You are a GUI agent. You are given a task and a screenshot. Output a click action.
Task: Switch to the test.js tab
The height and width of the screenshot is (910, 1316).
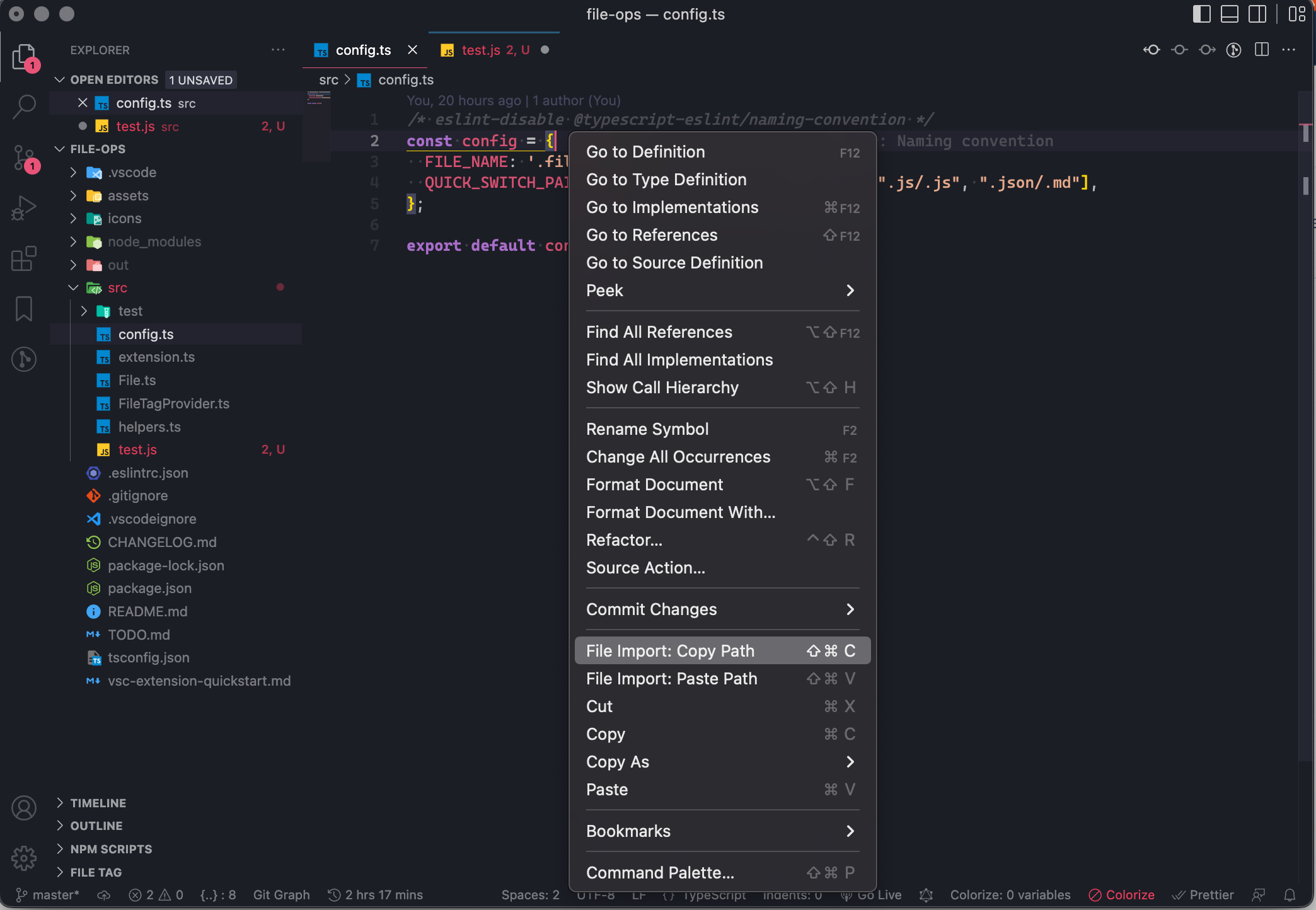494,50
